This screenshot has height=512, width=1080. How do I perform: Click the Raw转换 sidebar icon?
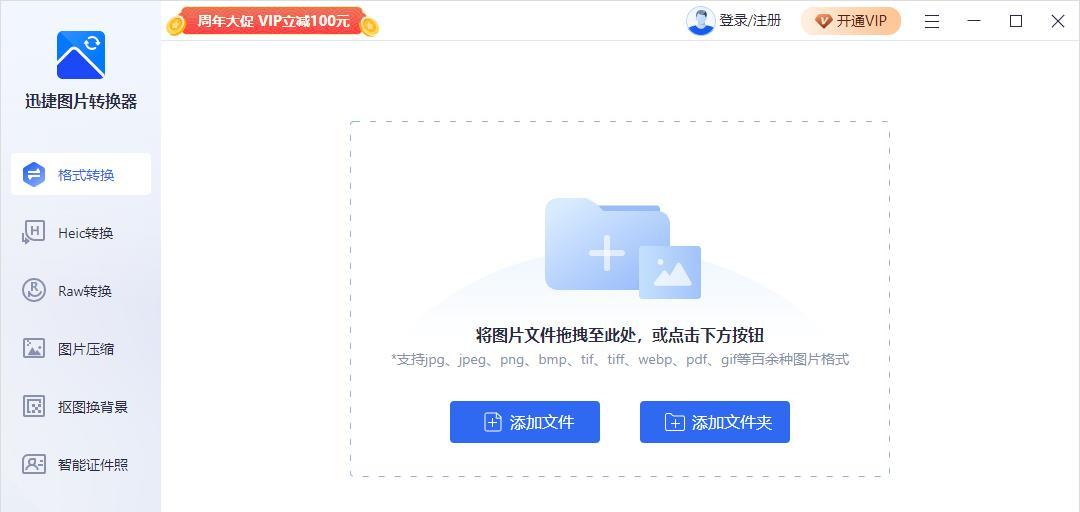tap(34, 291)
